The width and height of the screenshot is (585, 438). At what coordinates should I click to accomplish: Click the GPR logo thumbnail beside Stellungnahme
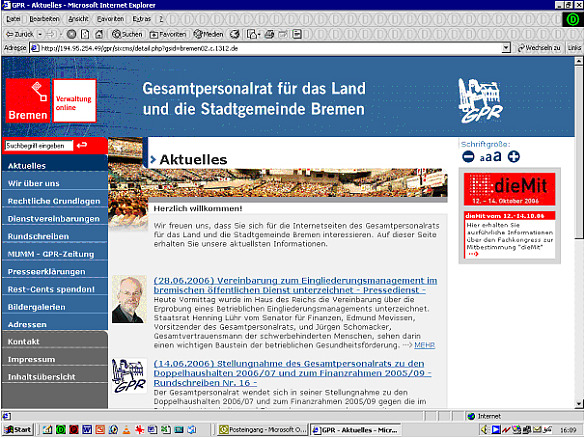pyautogui.click(x=129, y=376)
